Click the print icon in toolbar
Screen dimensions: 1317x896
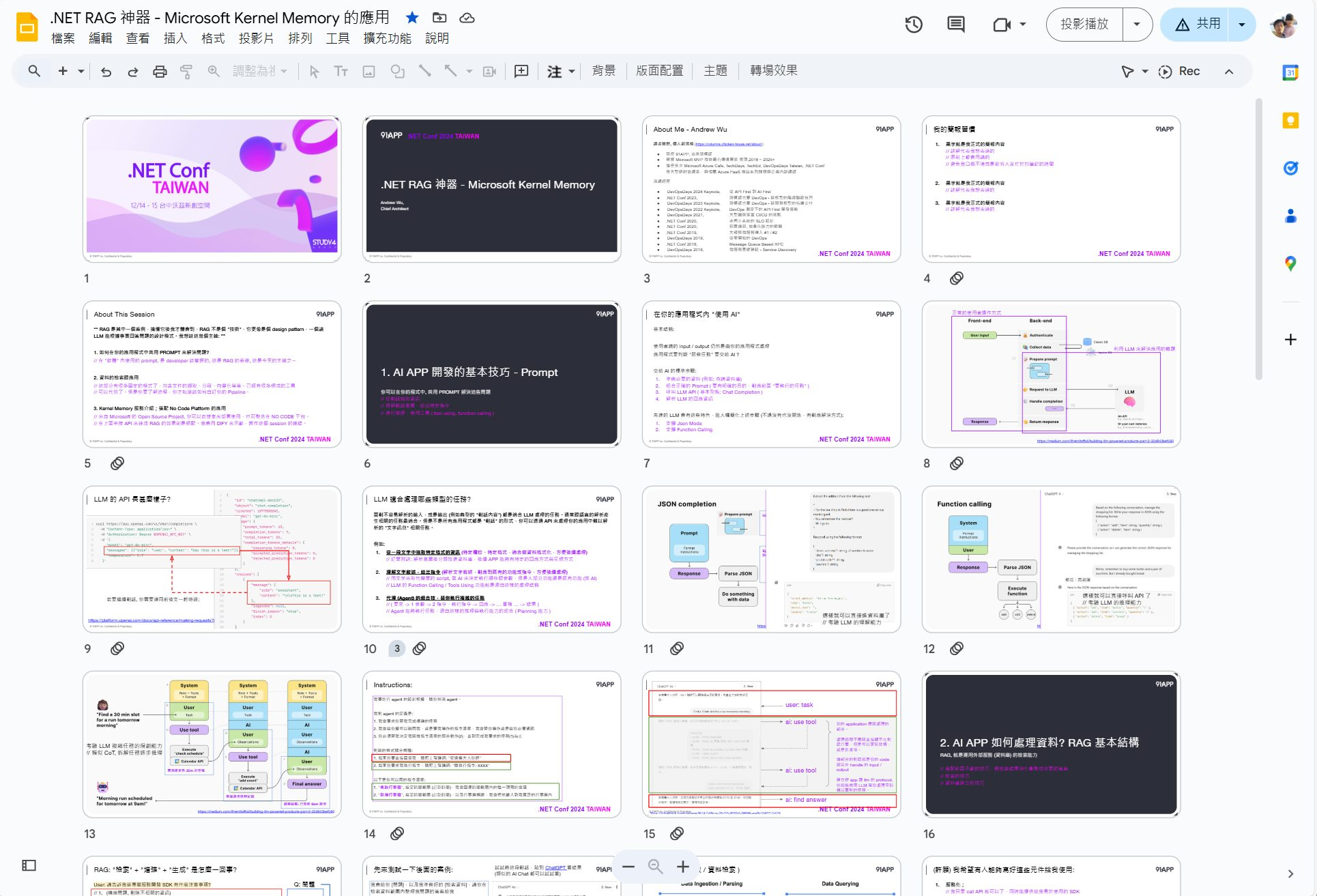(x=160, y=71)
